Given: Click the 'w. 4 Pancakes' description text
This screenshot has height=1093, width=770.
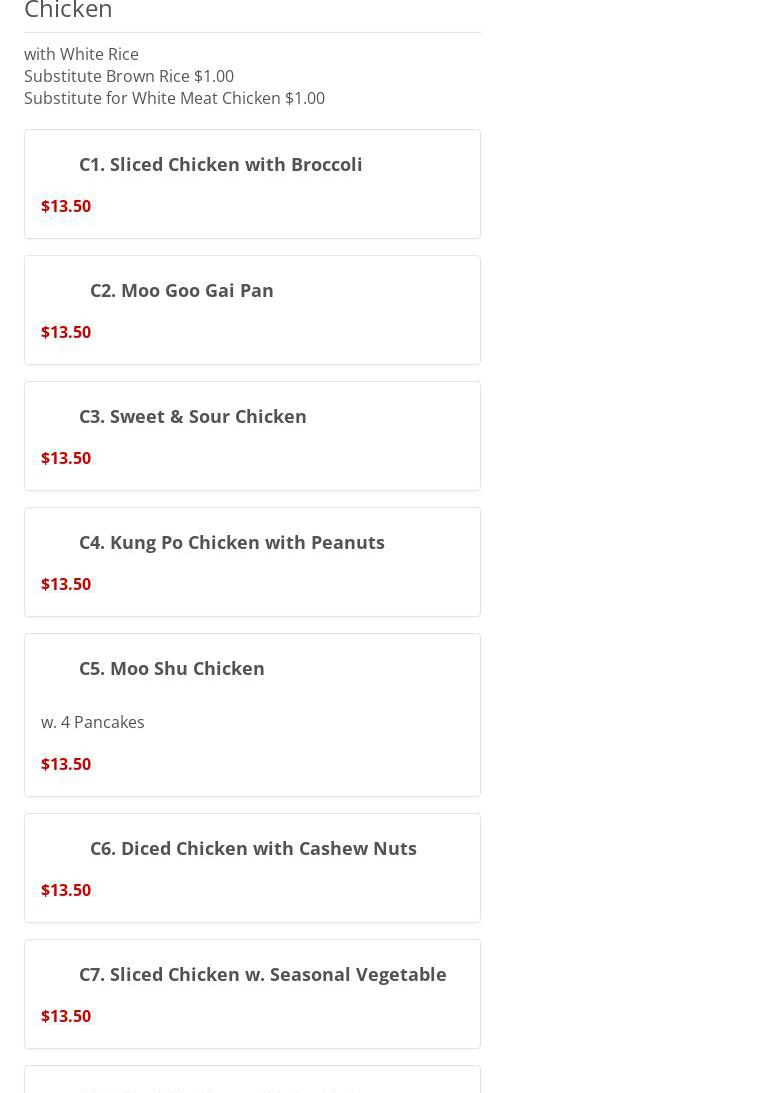Looking at the screenshot, I should click(93, 722).
